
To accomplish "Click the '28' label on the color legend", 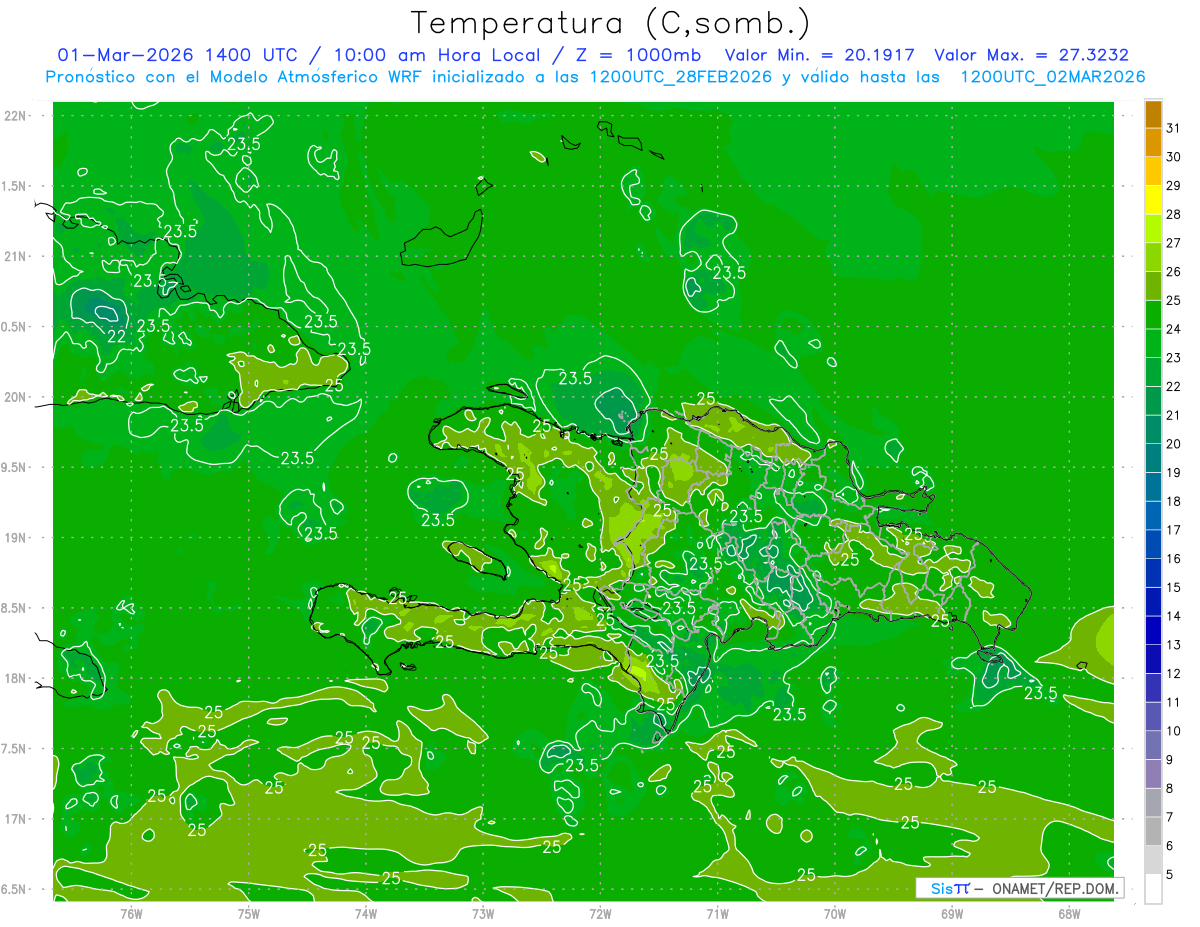I will point(1174,214).
